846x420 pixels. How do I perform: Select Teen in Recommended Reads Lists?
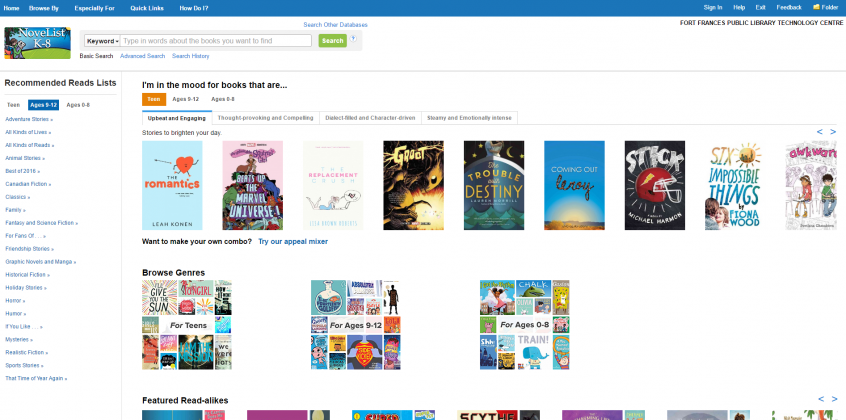(13, 105)
